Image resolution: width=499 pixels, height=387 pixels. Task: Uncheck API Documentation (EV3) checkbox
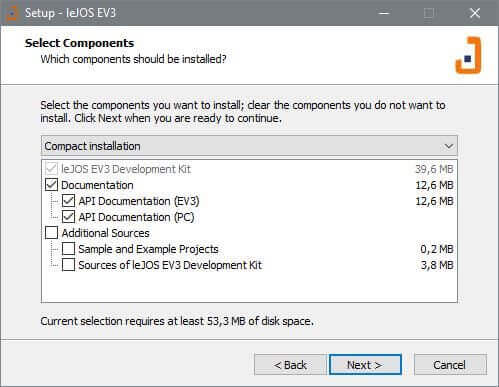click(68, 201)
